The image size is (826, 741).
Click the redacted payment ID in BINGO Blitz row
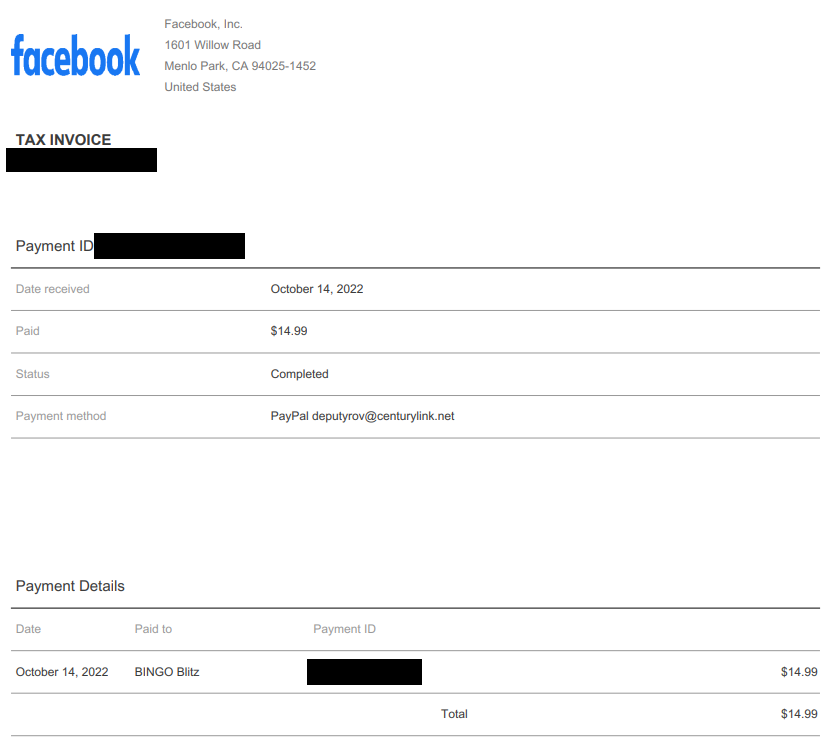[364, 672]
